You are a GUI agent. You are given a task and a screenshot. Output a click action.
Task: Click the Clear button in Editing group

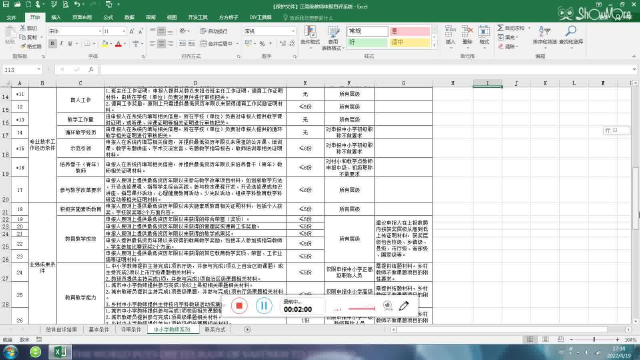tap(507, 47)
